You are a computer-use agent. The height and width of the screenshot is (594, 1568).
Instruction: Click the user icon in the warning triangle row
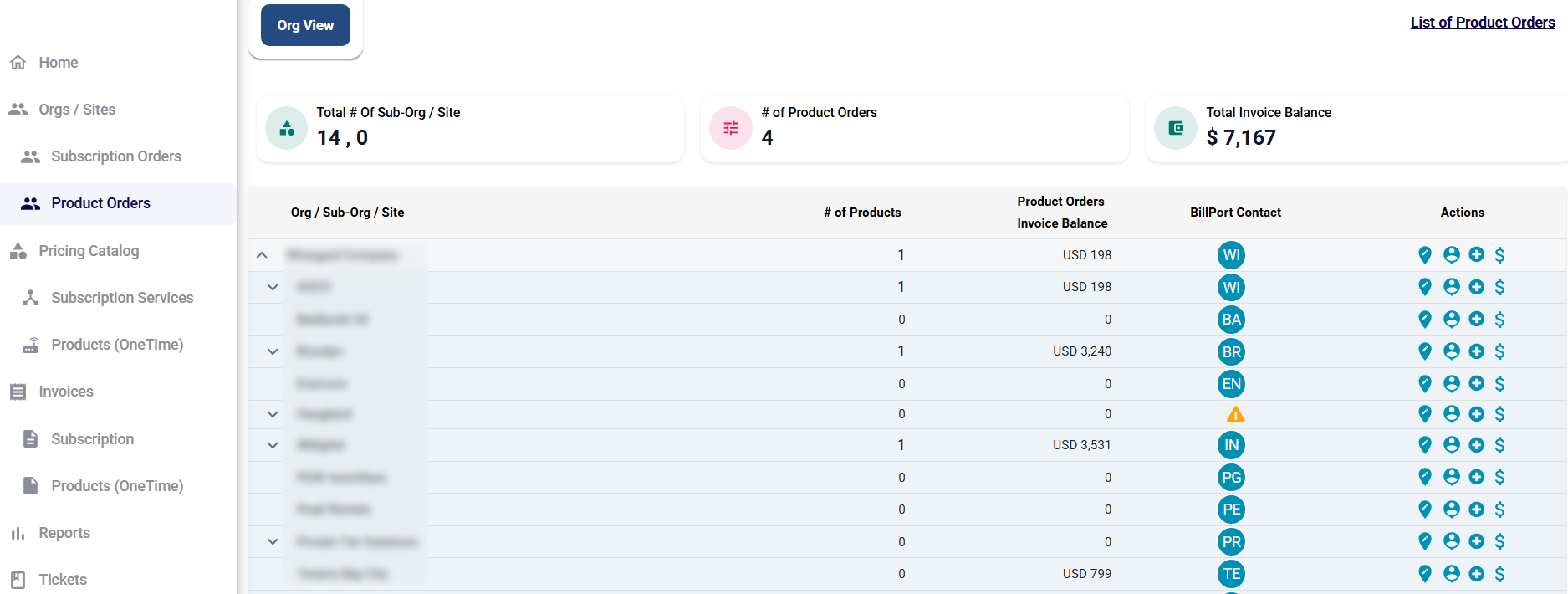1451,414
